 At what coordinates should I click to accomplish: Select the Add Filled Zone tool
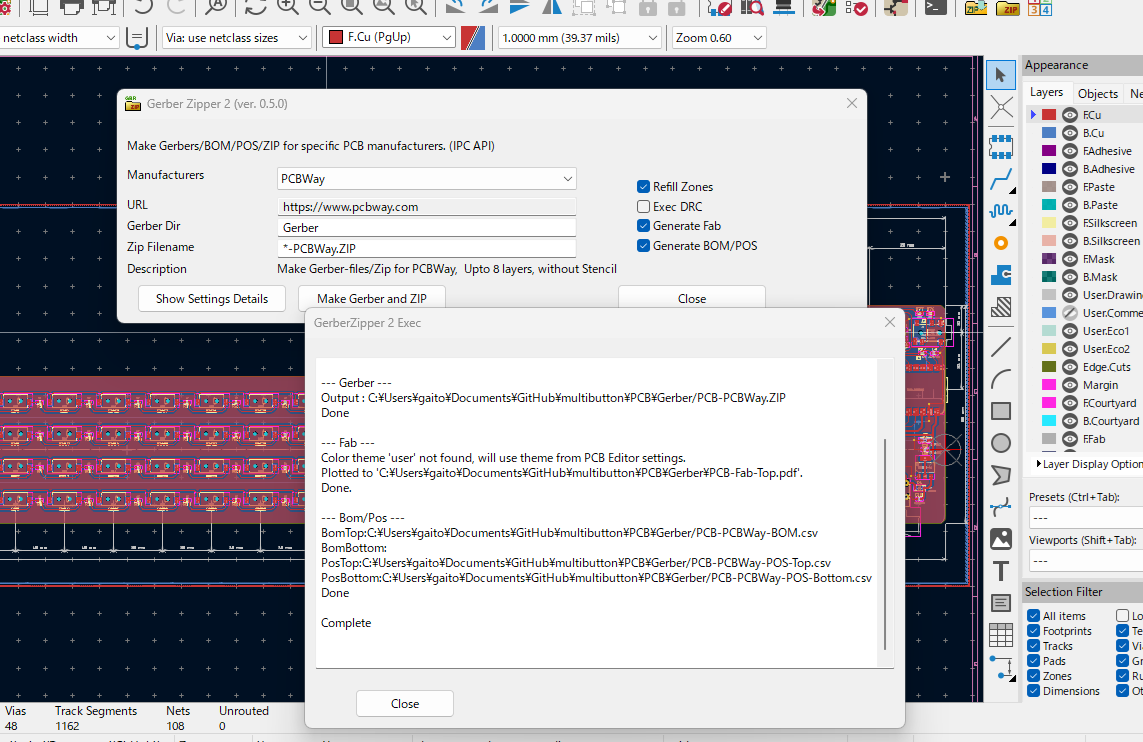1001,275
